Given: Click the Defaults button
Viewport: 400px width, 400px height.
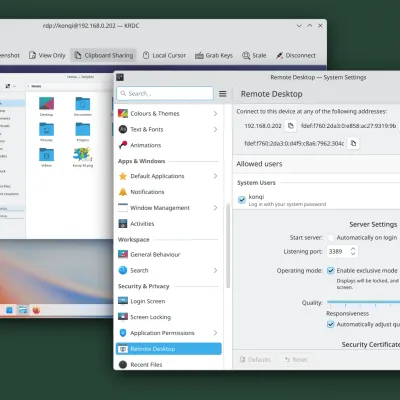Looking at the screenshot, I should 256,360.
